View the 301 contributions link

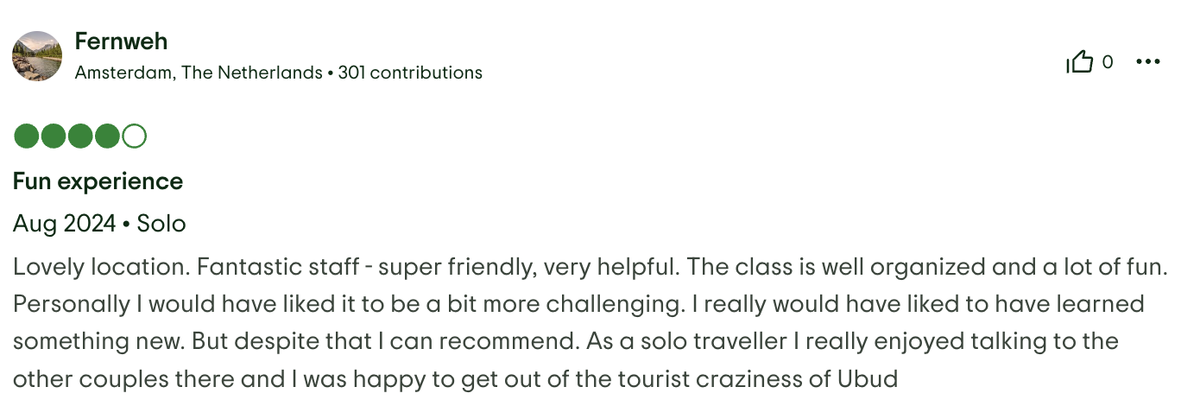(410, 73)
